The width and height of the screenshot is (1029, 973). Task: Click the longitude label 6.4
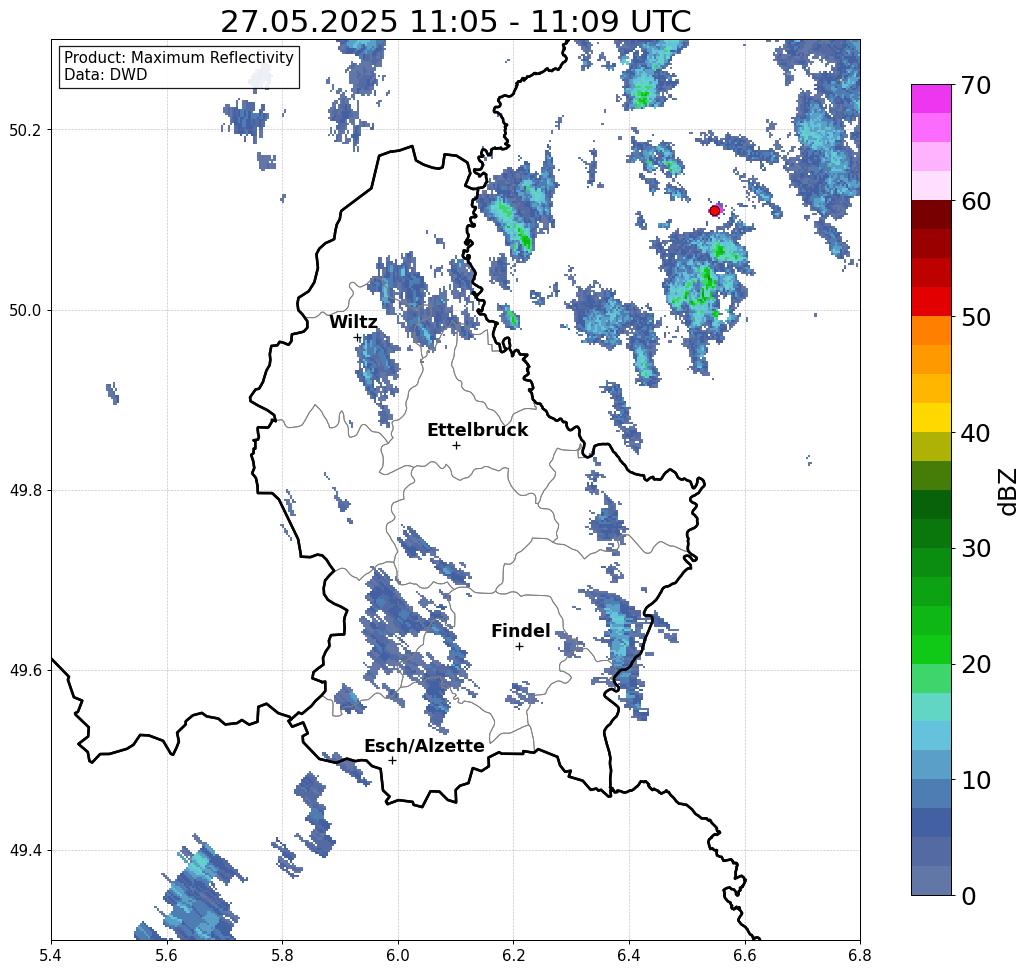point(629,955)
